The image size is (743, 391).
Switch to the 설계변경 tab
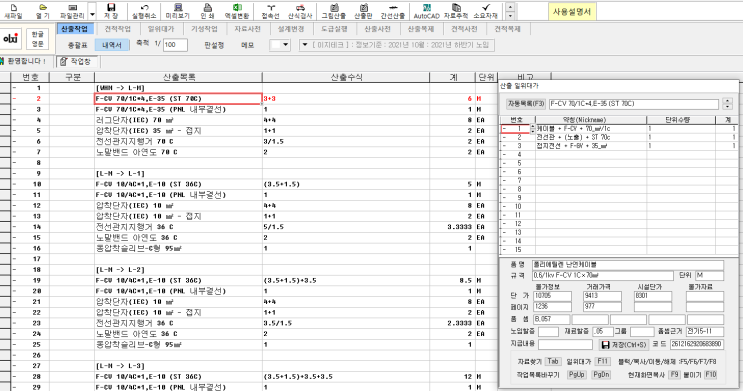pos(291,29)
